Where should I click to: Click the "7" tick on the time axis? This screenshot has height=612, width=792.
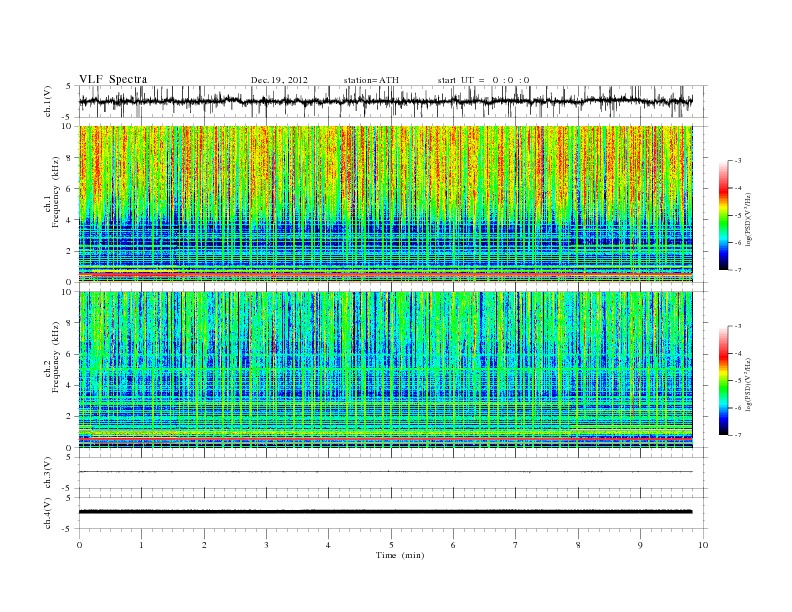[516, 545]
